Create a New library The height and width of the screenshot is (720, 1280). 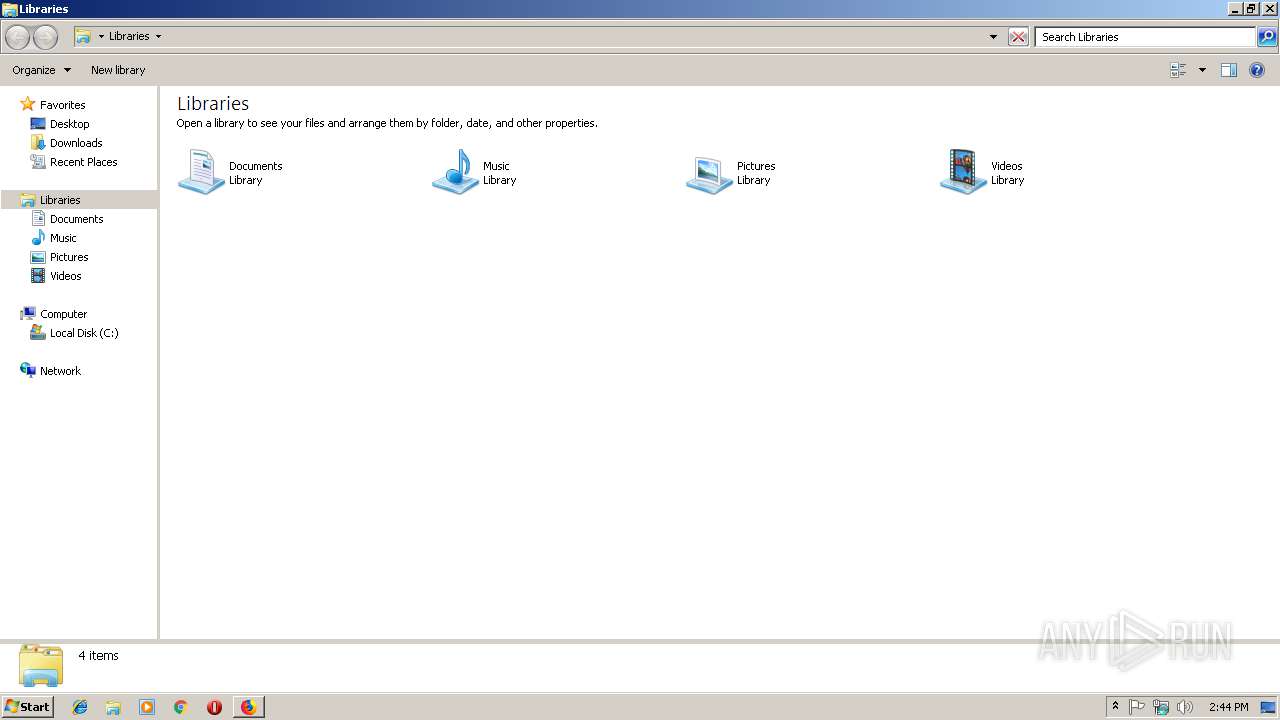tap(118, 70)
